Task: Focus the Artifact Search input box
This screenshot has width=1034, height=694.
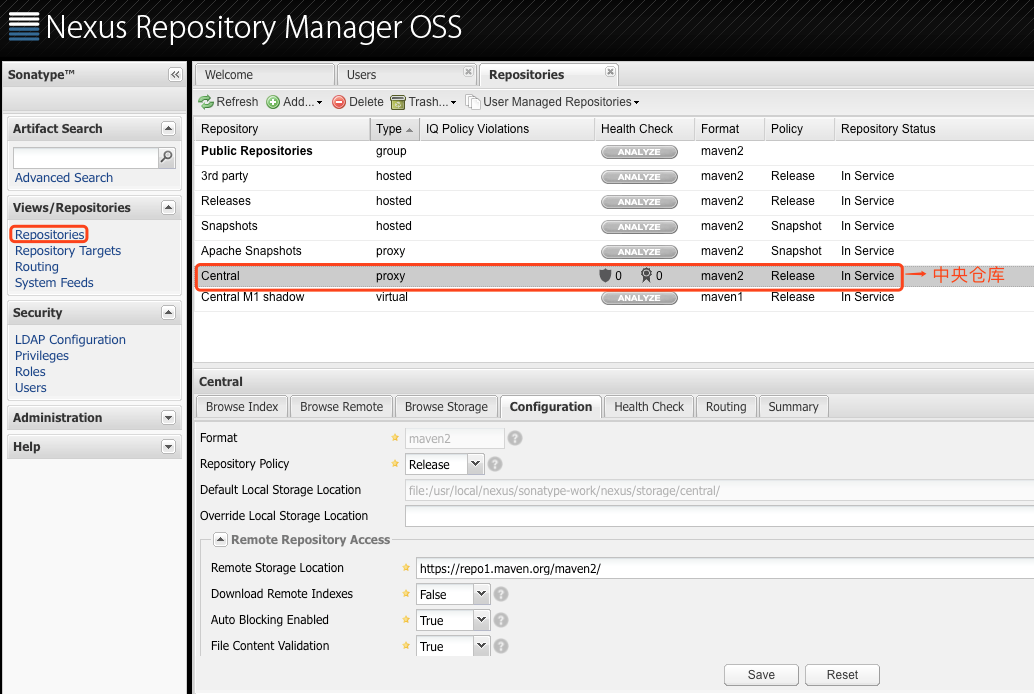Action: coord(86,157)
